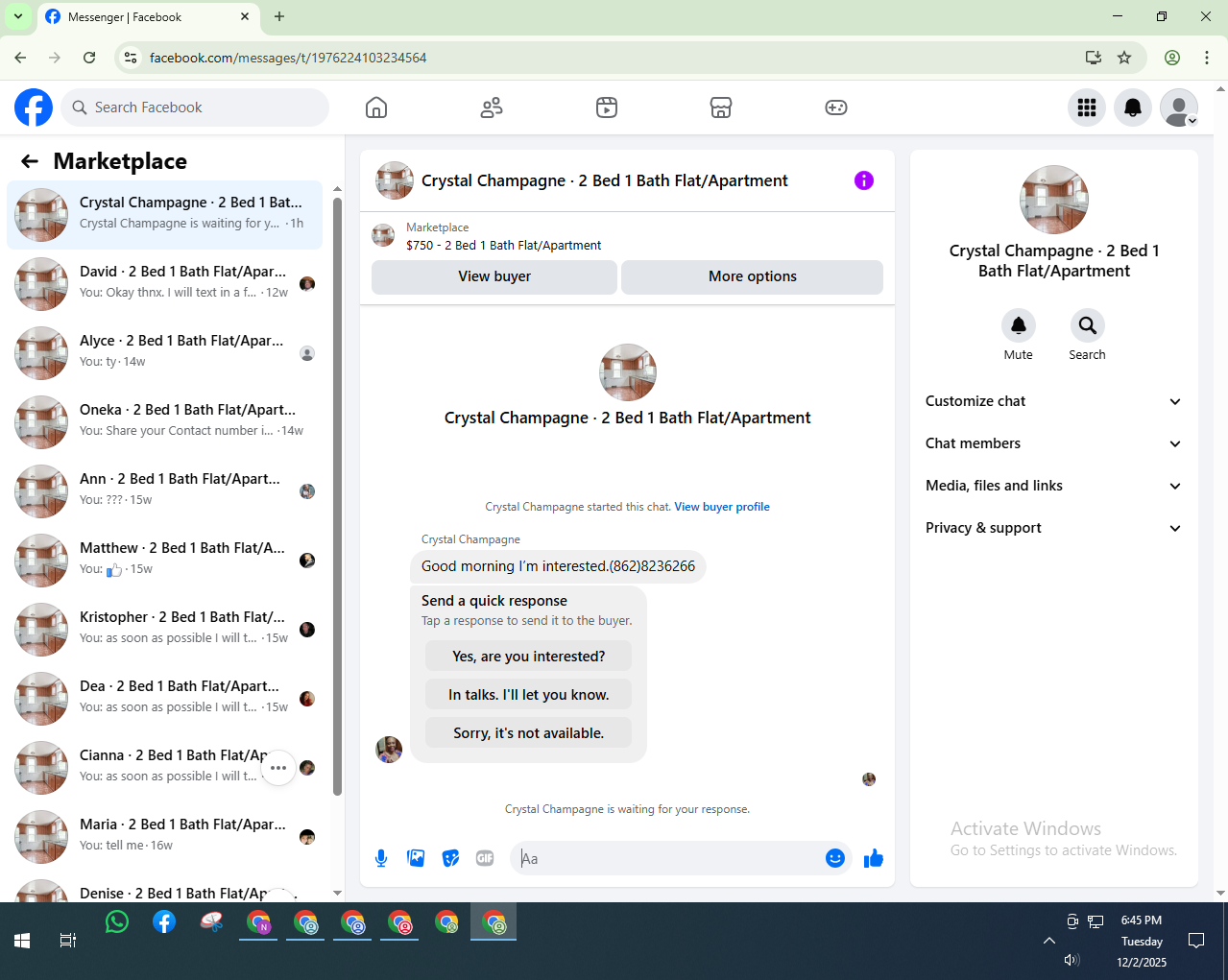Search within the conversation using the magnifier
This screenshot has height=980, width=1228.
(x=1088, y=325)
